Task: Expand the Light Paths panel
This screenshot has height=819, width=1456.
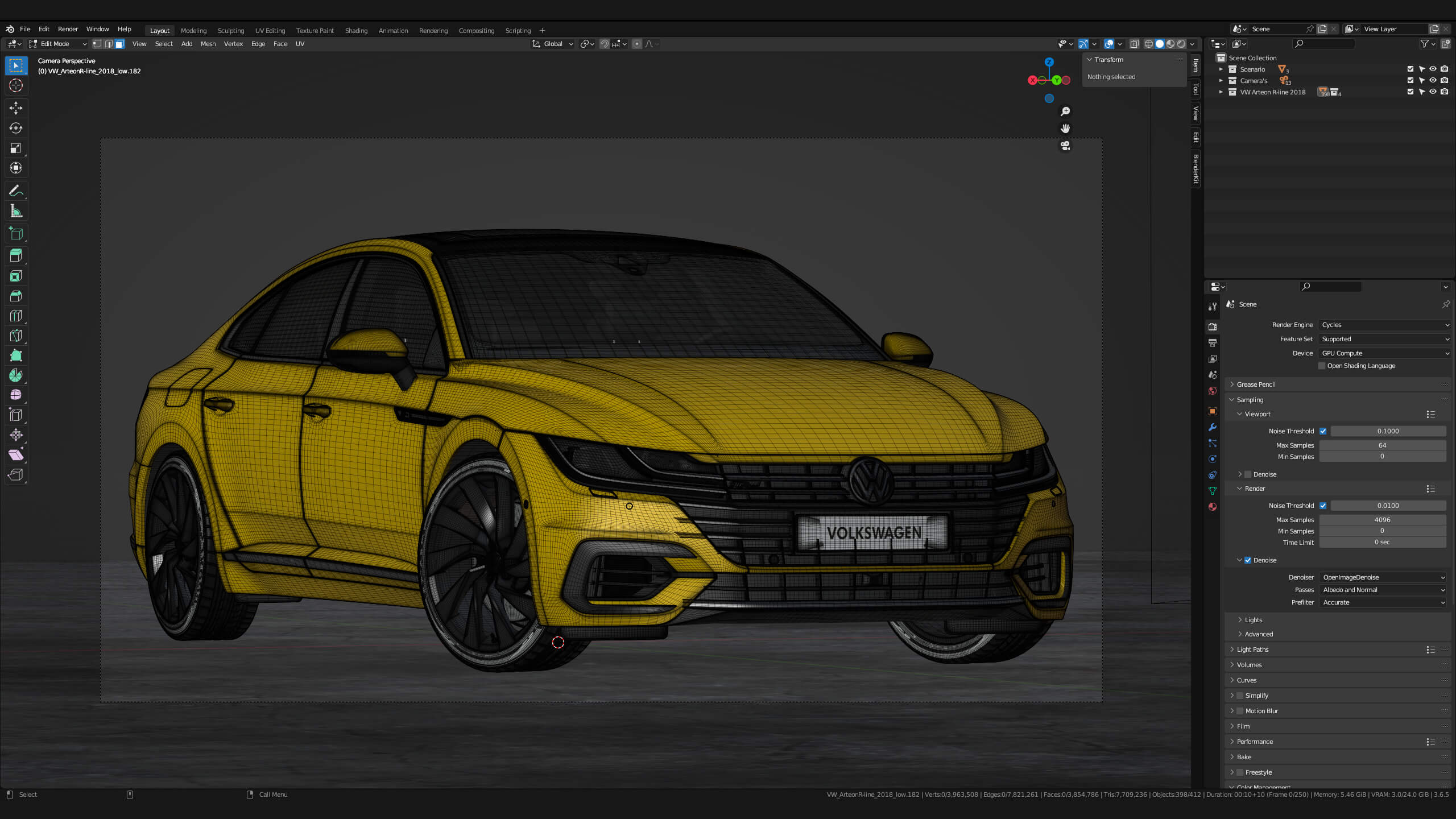Action: point(1252,650)
